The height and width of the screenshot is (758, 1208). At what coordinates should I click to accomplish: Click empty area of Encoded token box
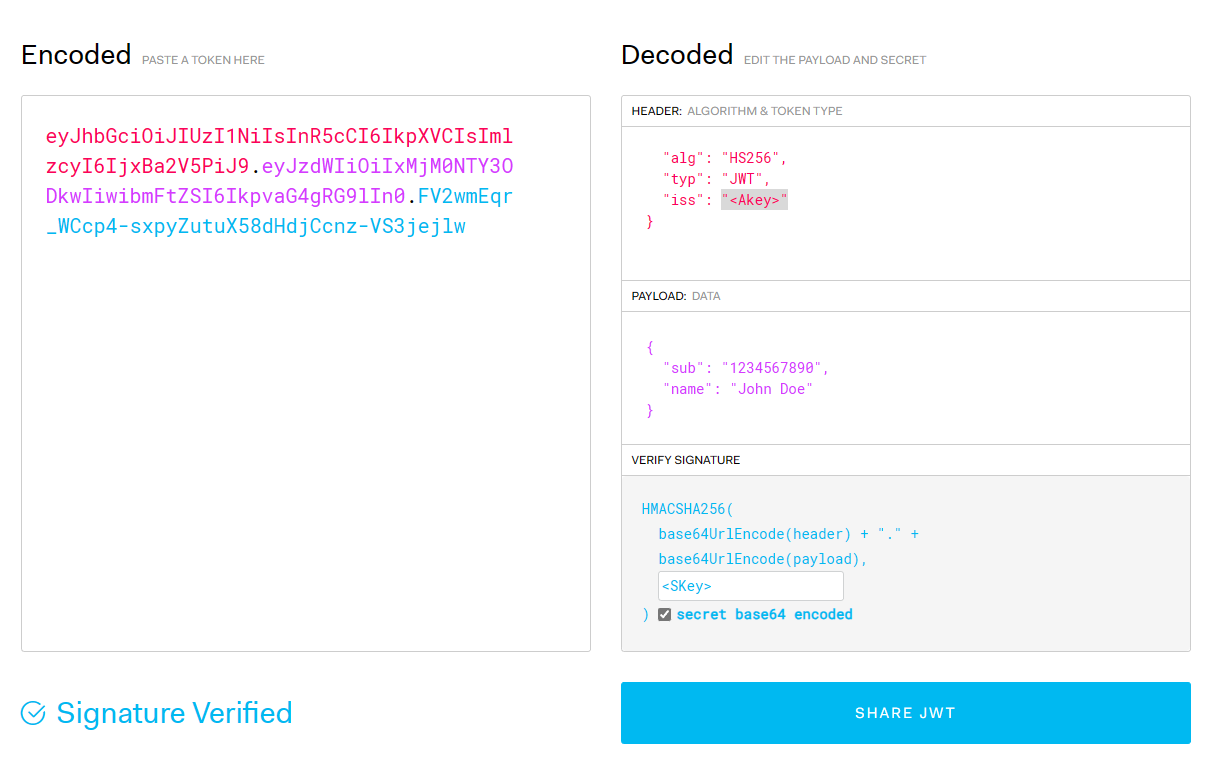click(x=305, y=450)
